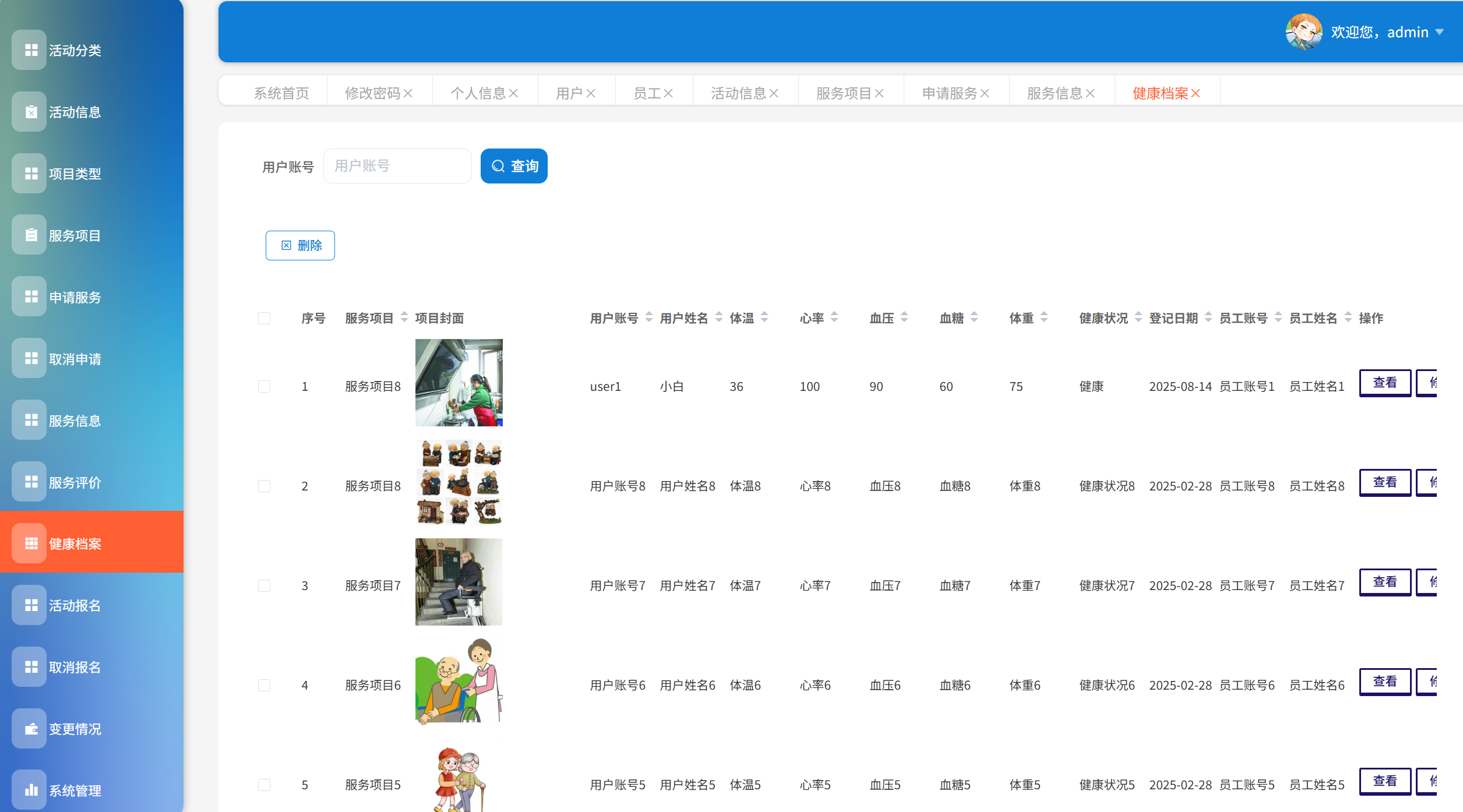1463x812 pixels.
Task: Sort by 服务项目 column arrows
Action: click(x=404, y=317)
